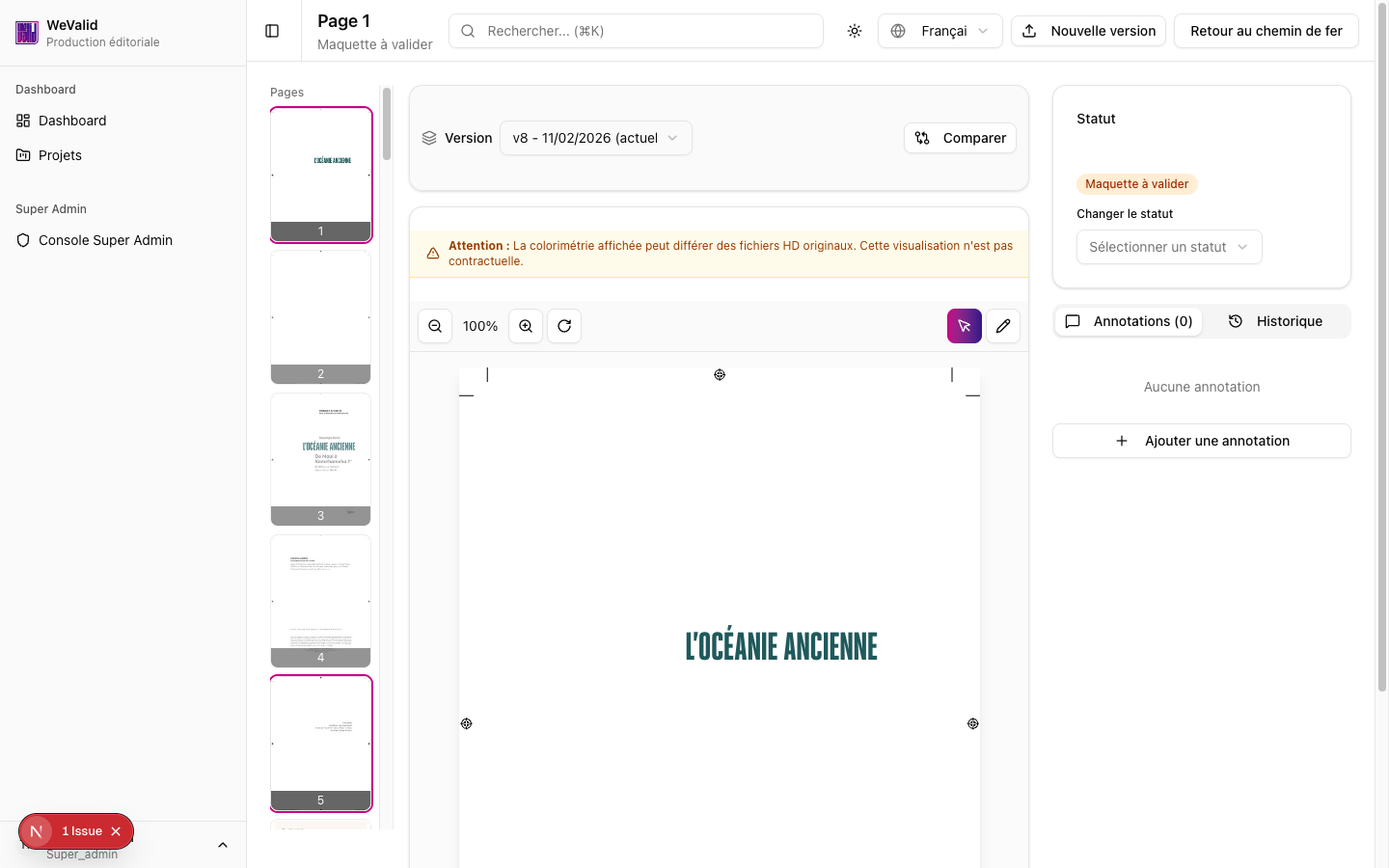Click the Nouvelle version button
Viewport: 1389px width, 868px height.
(x=1088, y=30)
